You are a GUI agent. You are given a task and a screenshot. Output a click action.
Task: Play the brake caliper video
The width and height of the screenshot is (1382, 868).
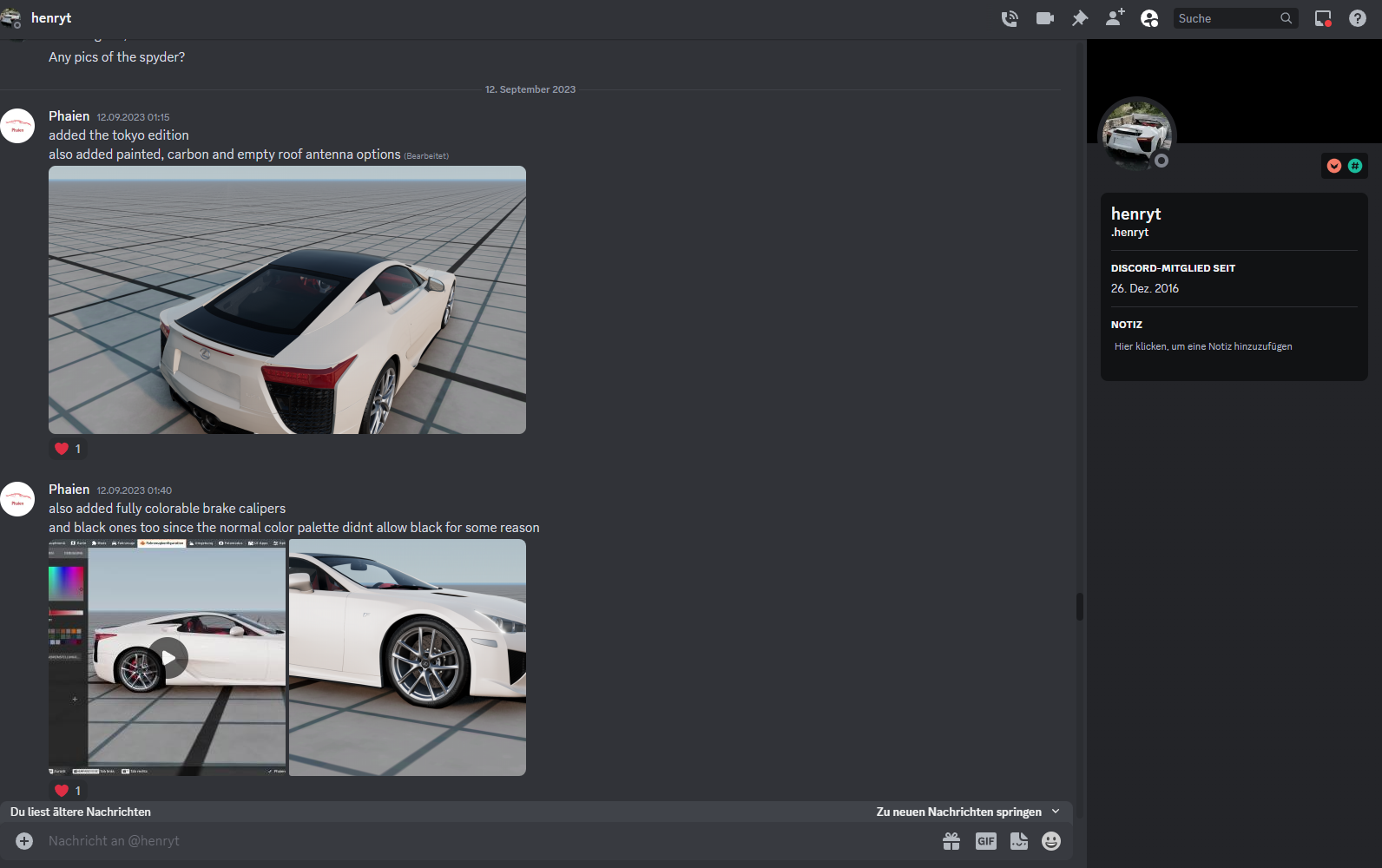(168, 658)
